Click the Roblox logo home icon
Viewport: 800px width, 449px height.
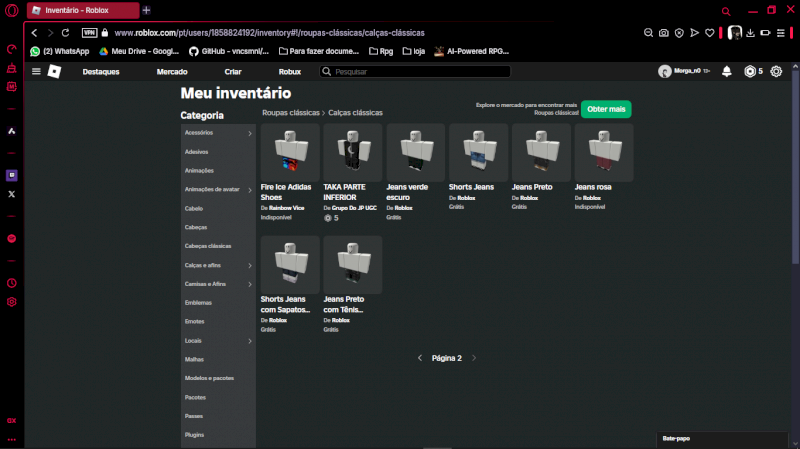point(56,71)
